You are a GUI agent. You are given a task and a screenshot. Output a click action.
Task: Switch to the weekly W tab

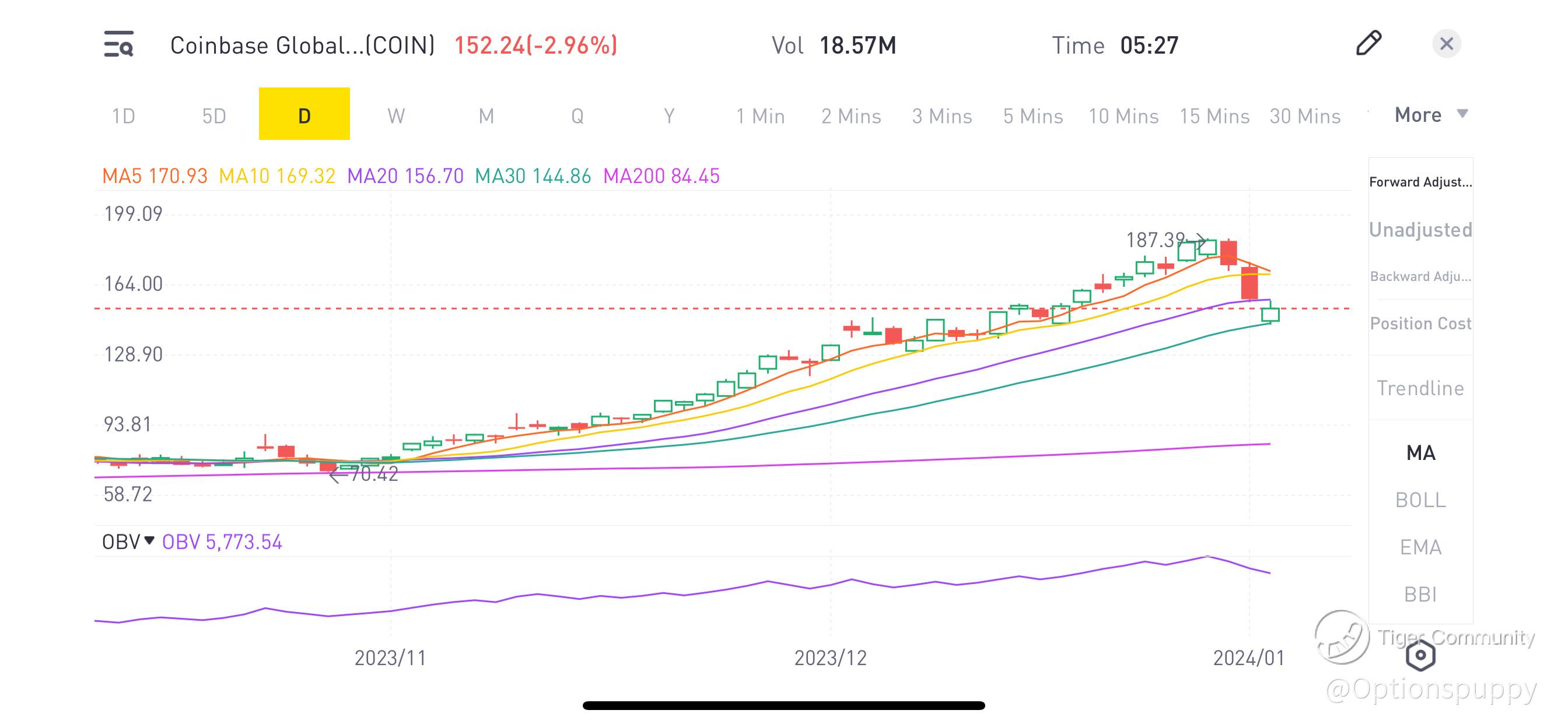coord(395,115)
